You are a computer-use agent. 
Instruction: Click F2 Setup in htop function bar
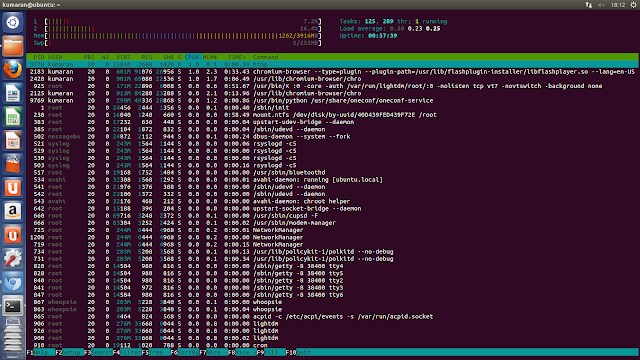click(x=70, y=352)
